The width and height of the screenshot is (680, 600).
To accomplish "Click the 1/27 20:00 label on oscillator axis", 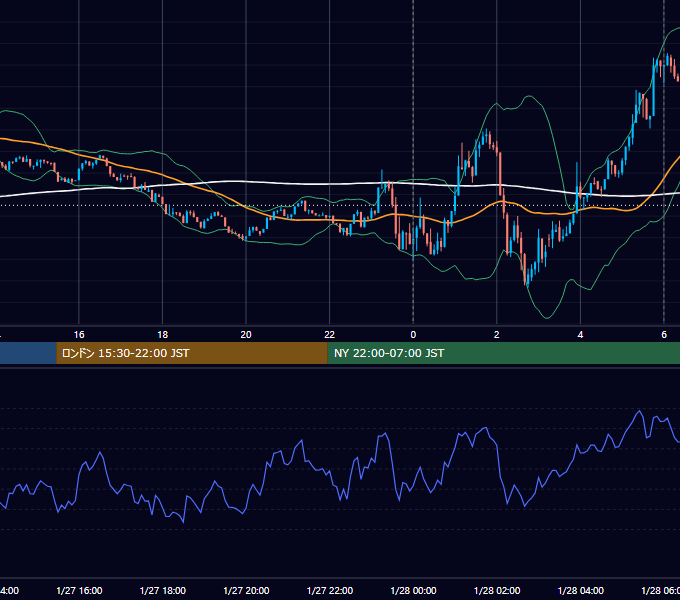I will (246, 590).
